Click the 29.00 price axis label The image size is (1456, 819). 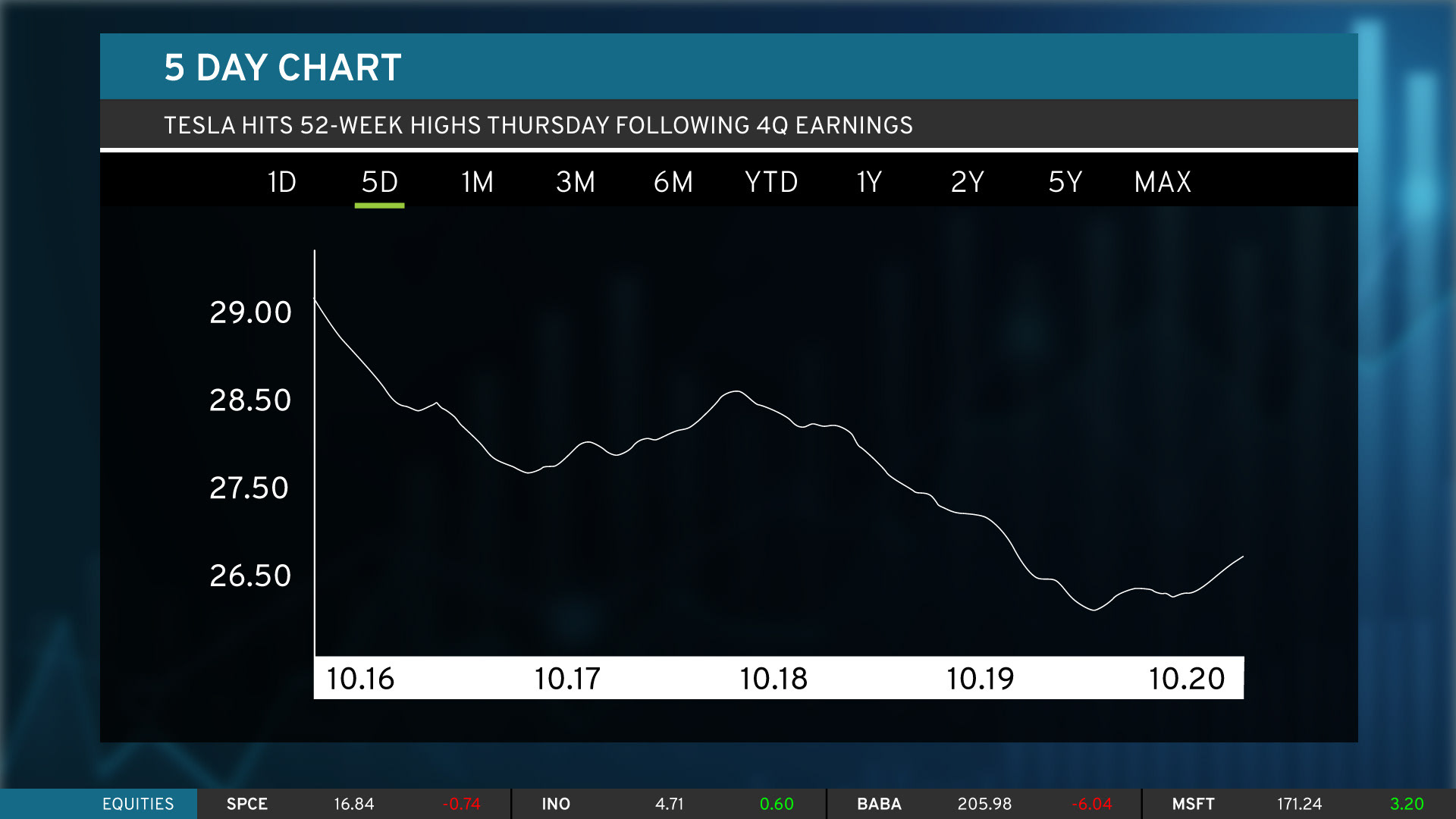[250, 312]
